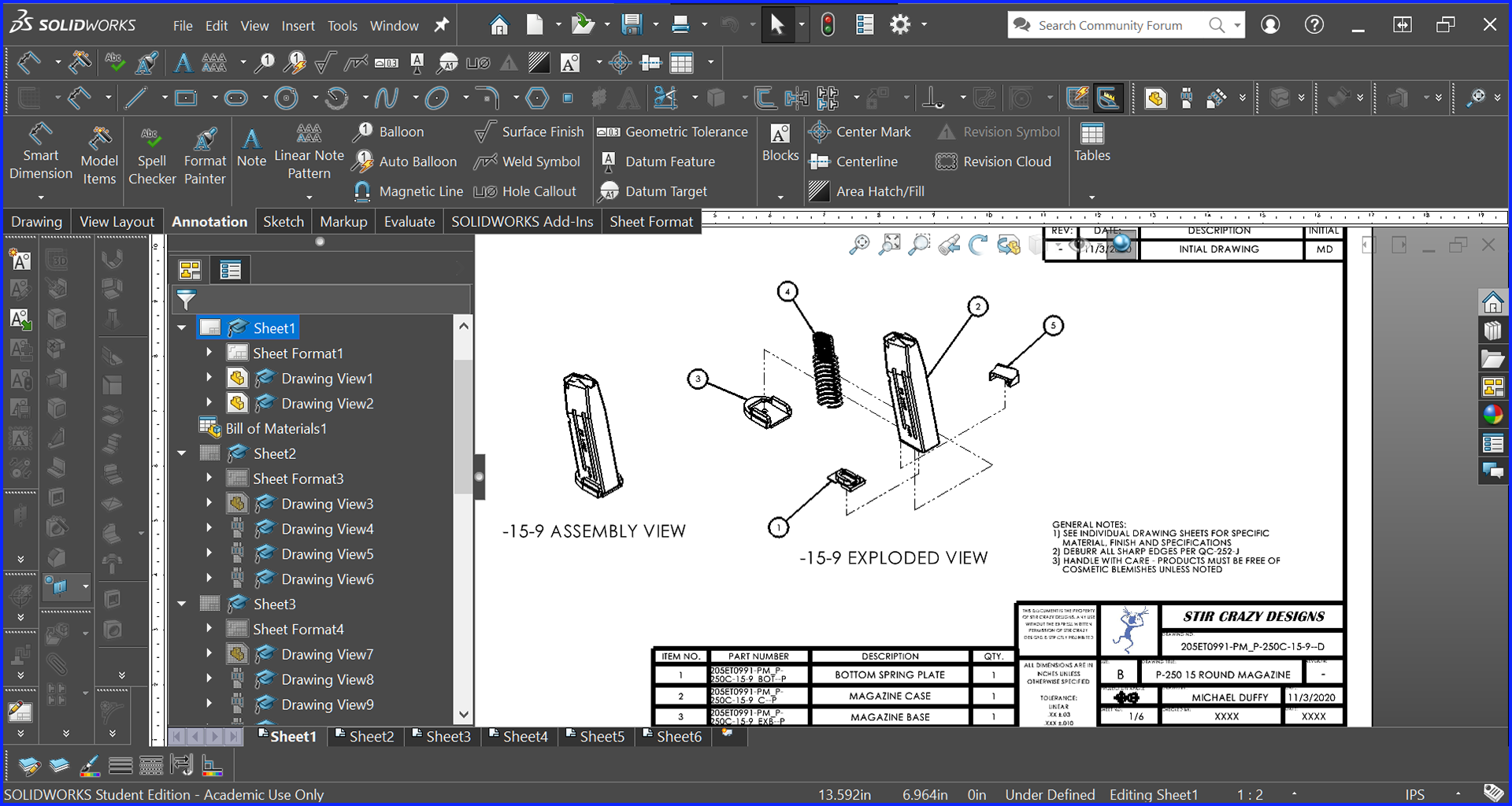The image size is (1512, 806).
Task: Open the Sheet Format tab
Action: [651, 221]
